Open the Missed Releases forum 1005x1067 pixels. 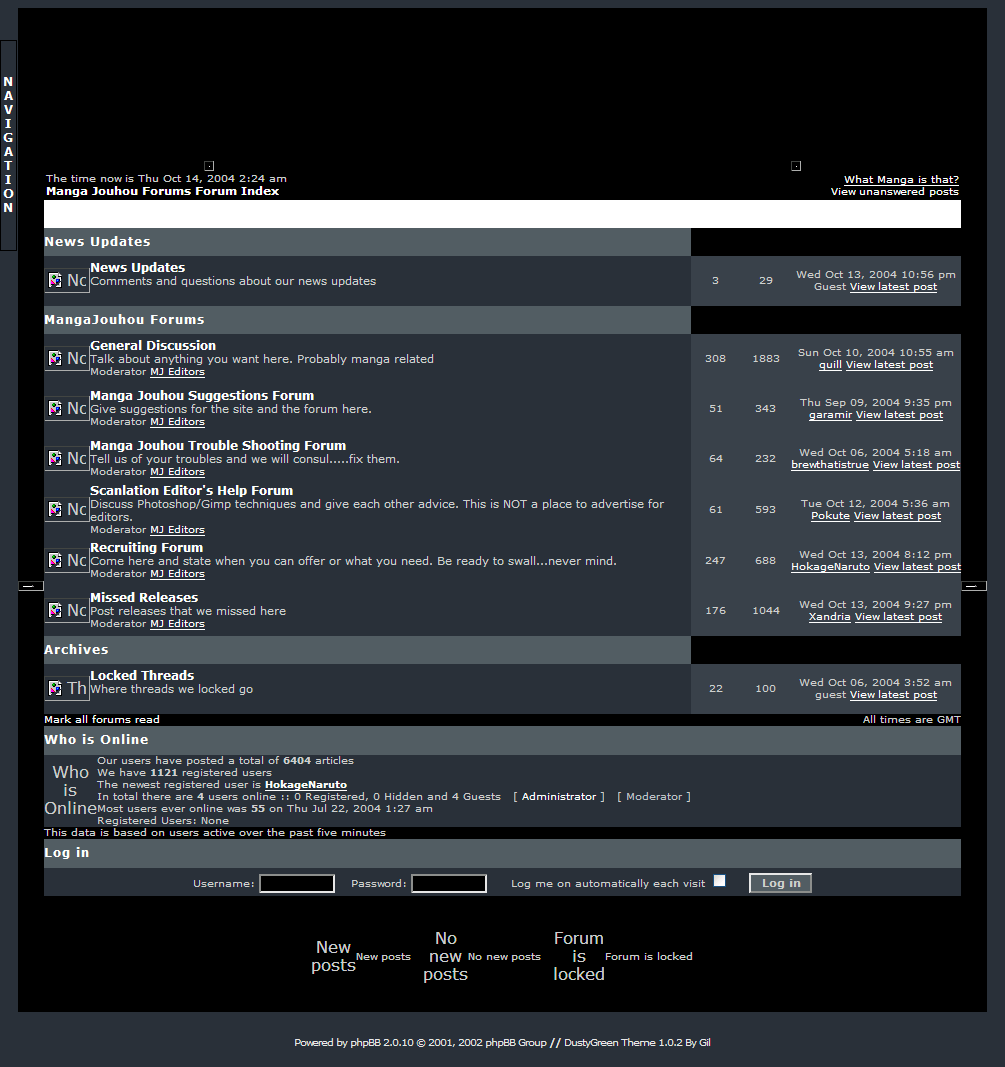click(x=144, y=597)
